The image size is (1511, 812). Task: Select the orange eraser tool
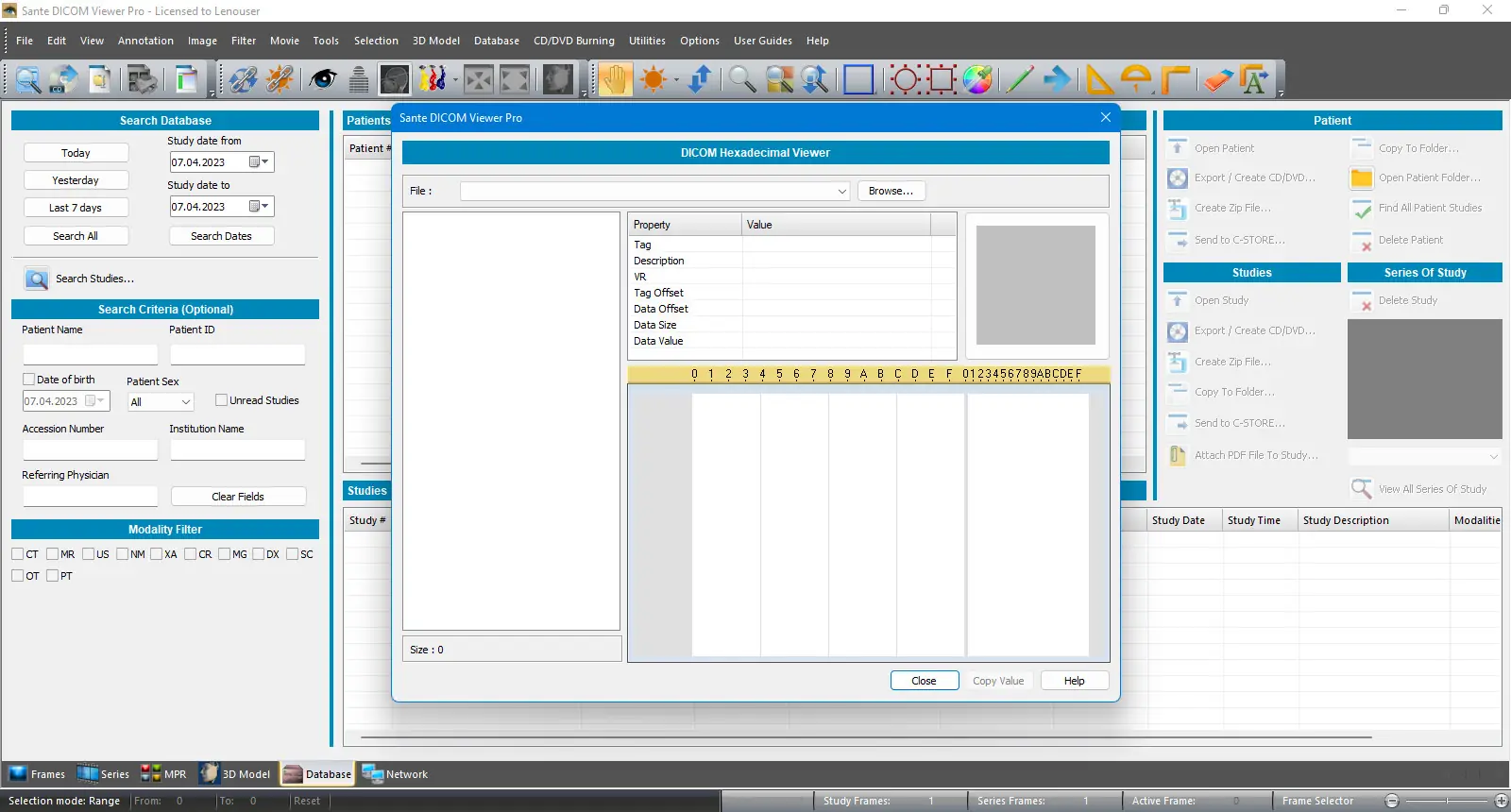point(1217,79)
